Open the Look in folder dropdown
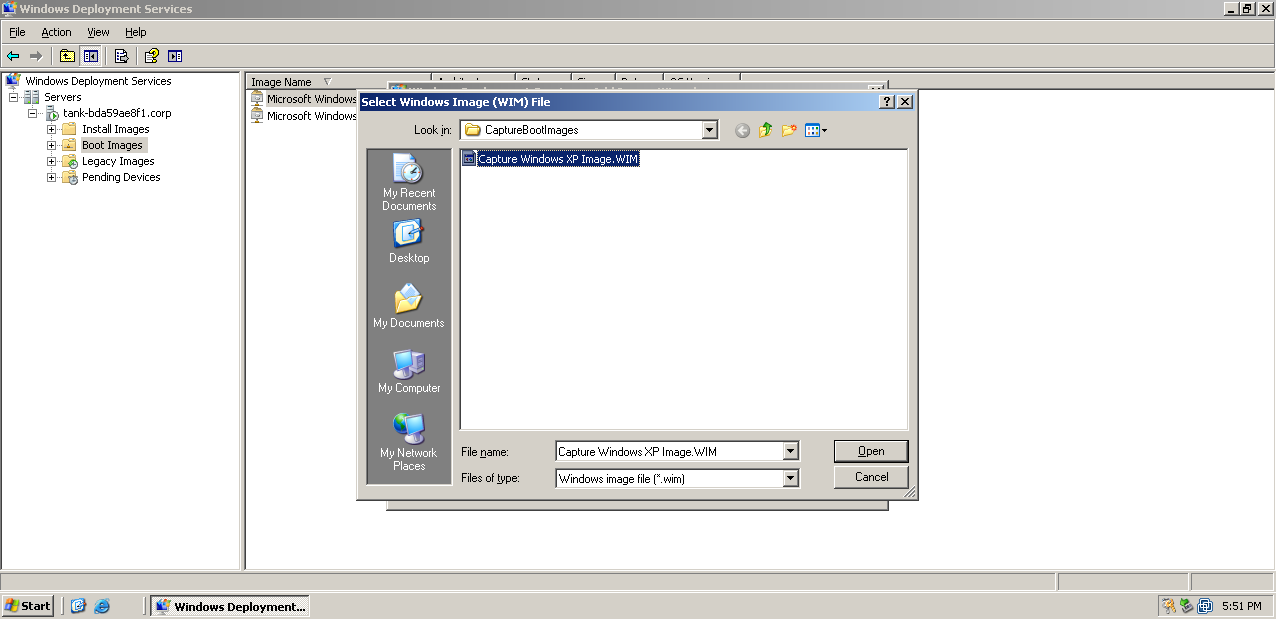The width and height of the screenshot is (1276, 619). pos(710,130)
